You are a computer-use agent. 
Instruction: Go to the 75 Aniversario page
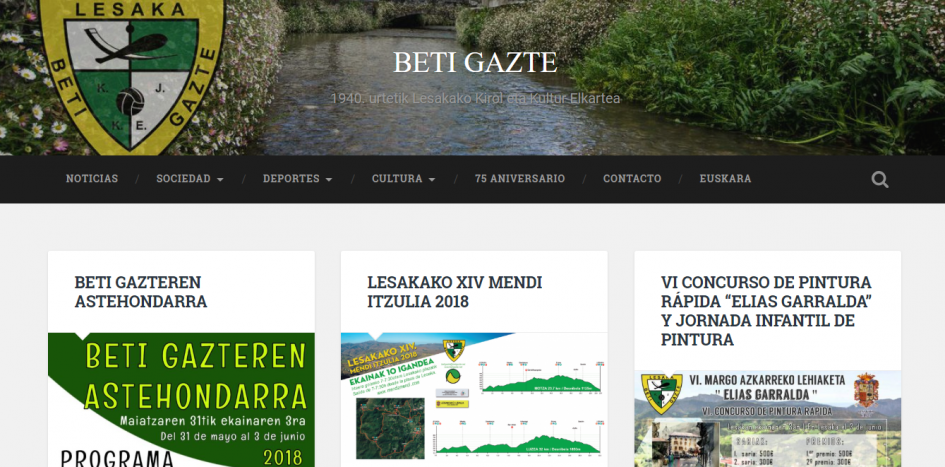[520, 178]
